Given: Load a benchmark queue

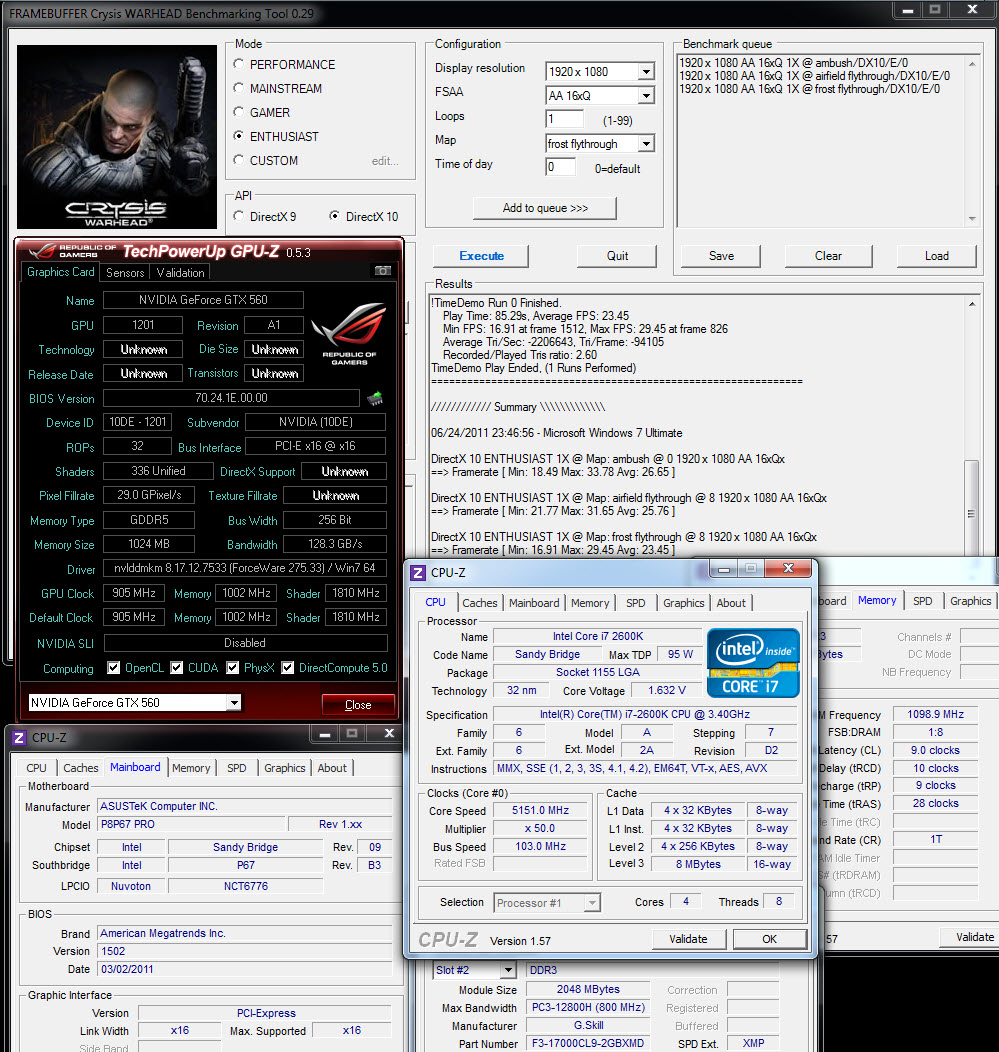Looking at the screenshot, I should pyautogui.click(x=937, y=256).
